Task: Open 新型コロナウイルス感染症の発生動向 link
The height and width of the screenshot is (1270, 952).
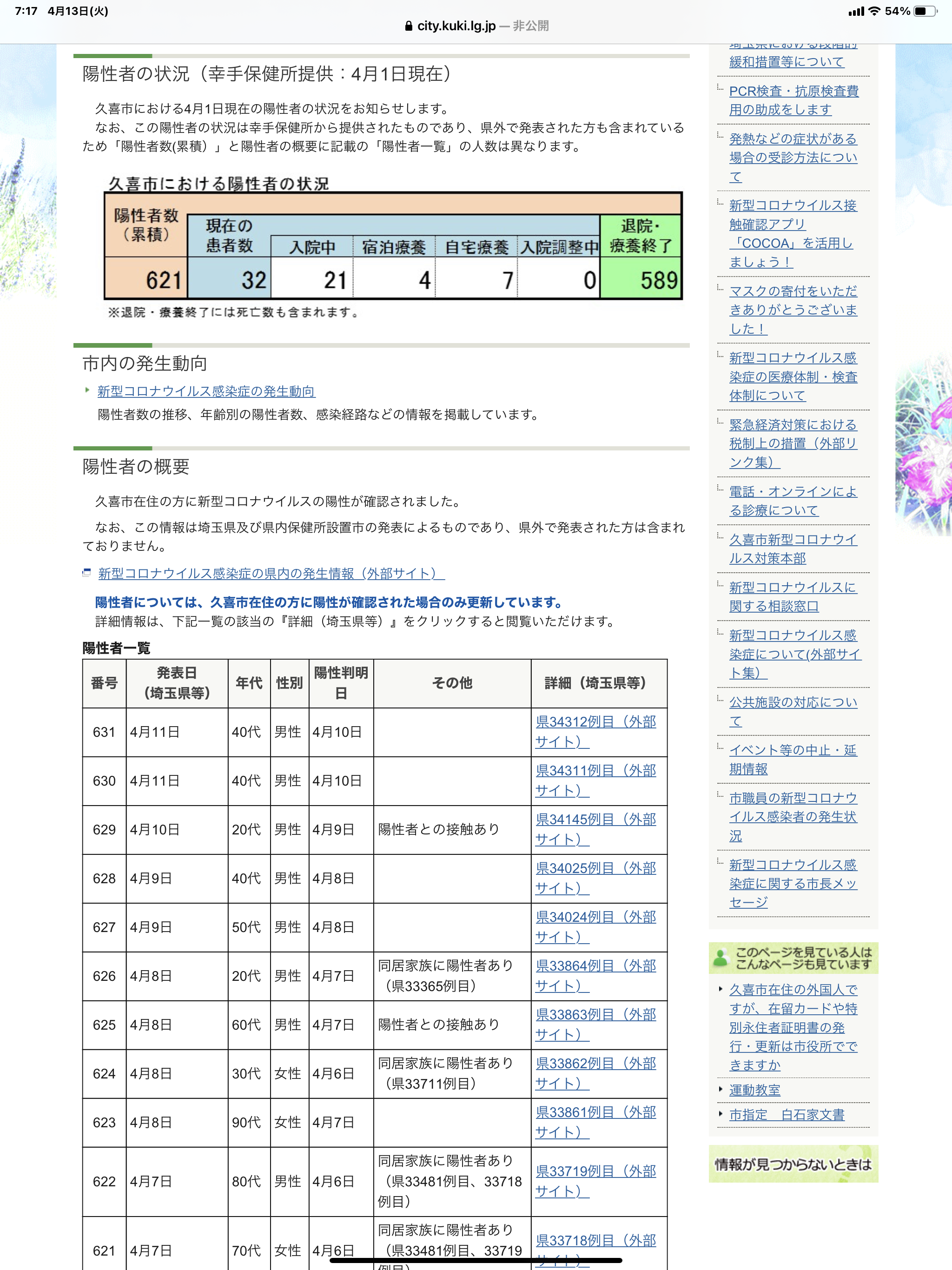Action: point(205,391)
